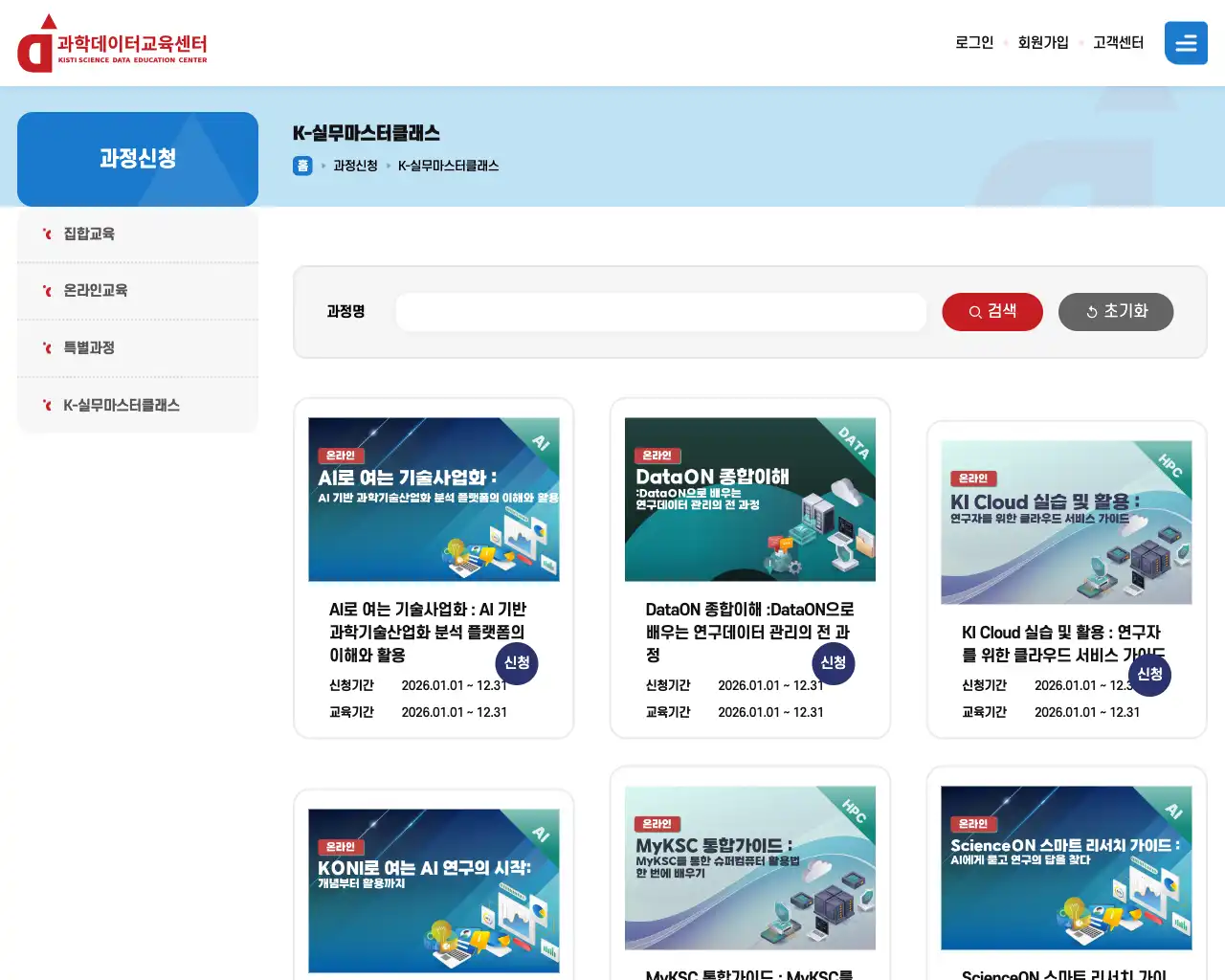This screenshot has width=1225, height=980.
Task: Click the K-실무마스터클래스 page heading
Action: click(x=367, y=133)
